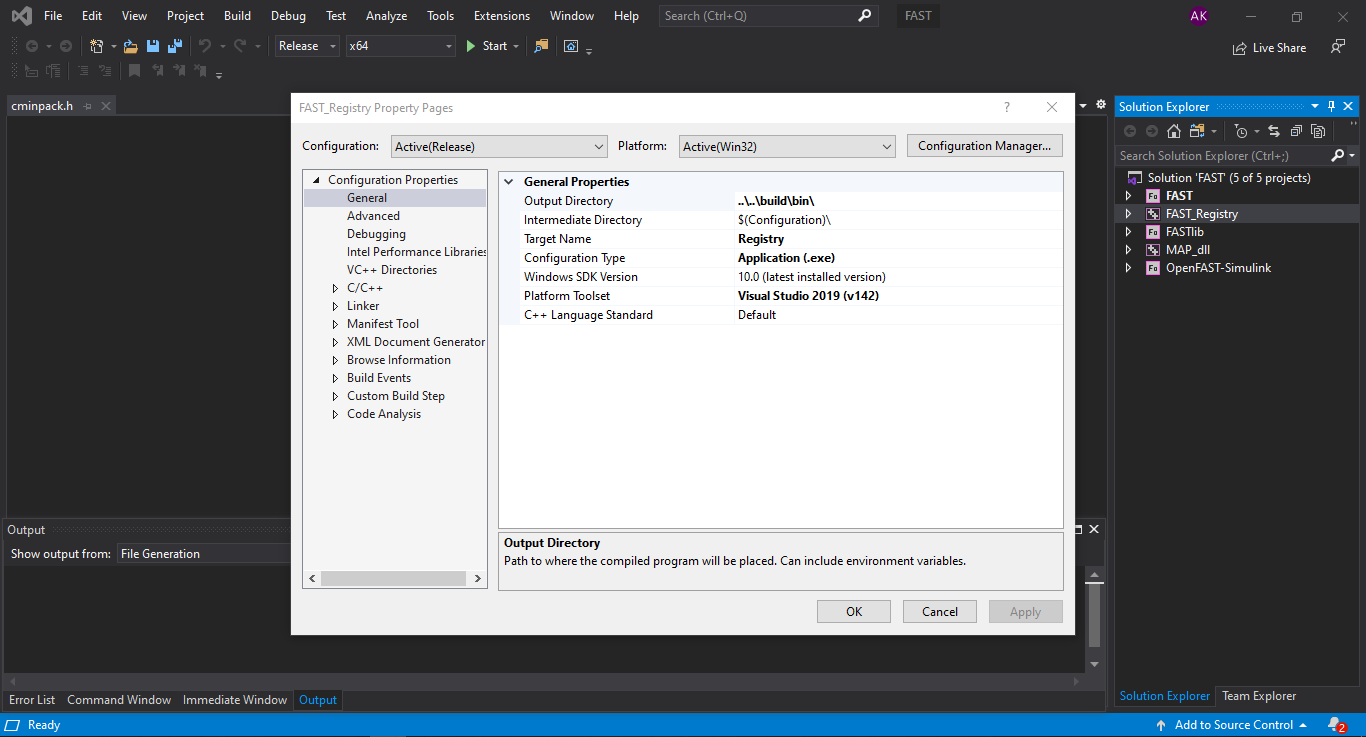This screenshot has height=737, width=1366.
Task: Open Live Share from the title bar icon
Action: (1269, 47)
